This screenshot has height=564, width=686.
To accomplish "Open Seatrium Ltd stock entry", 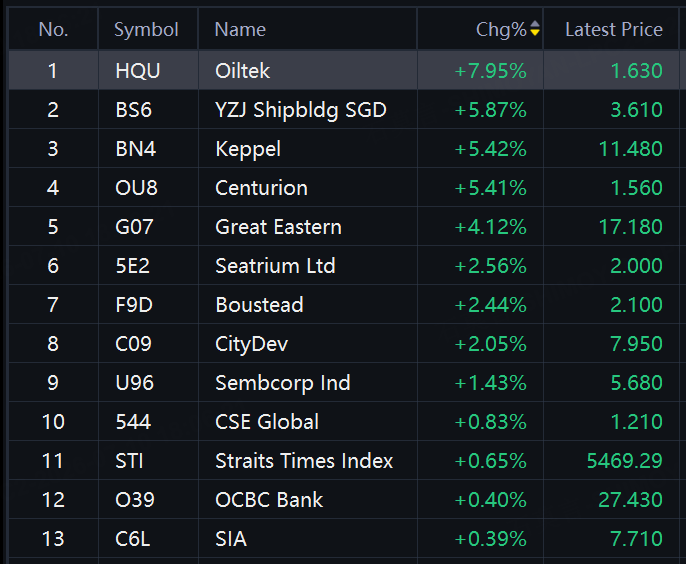I will [x=344, y=265].
